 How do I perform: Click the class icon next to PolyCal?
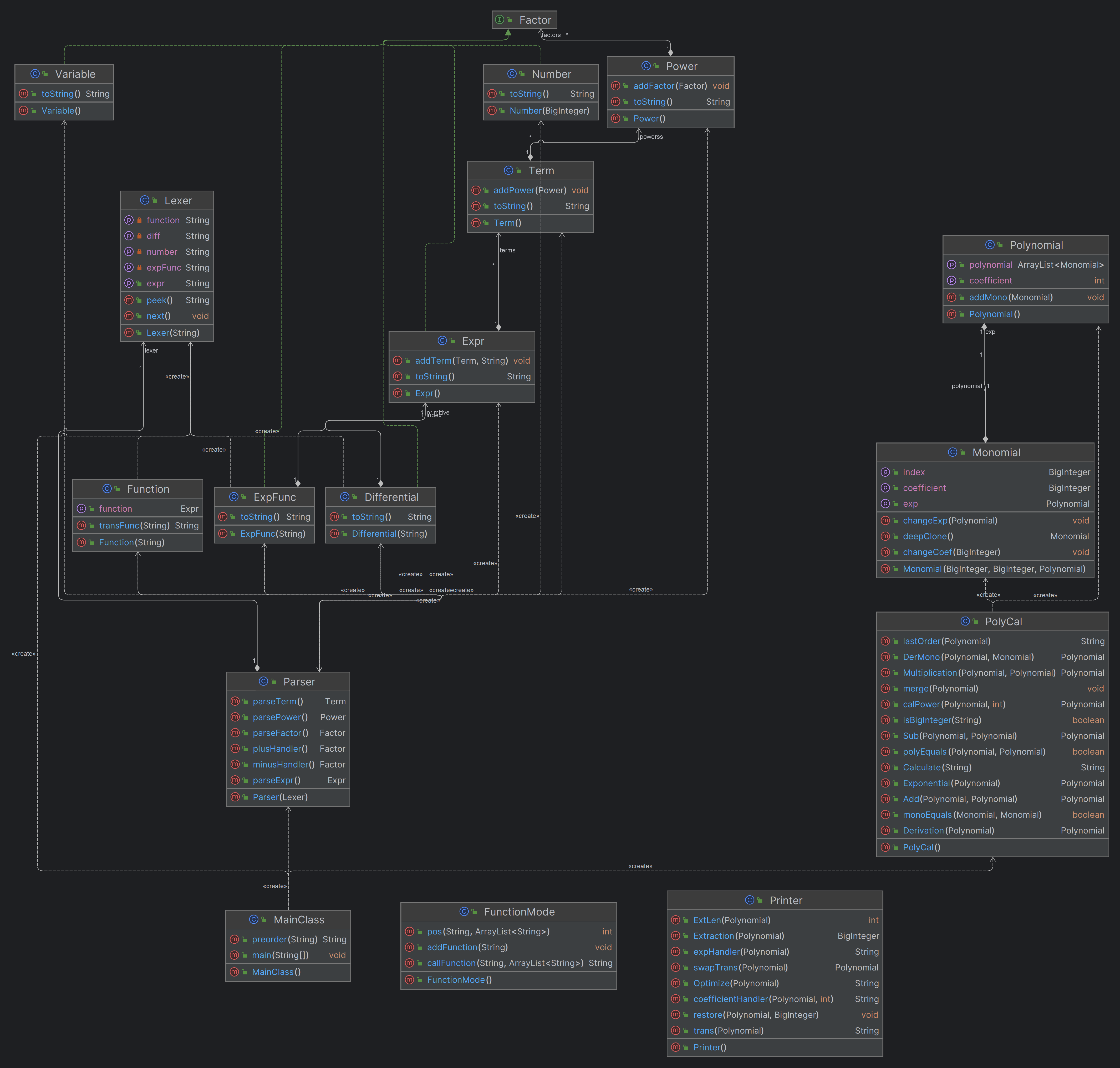point(965,621)
